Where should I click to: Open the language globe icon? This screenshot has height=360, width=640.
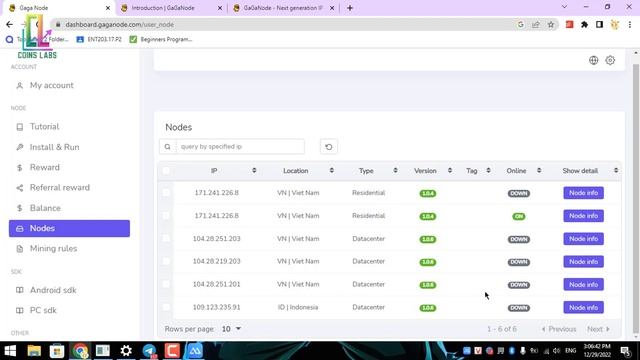tap(593, 60)
